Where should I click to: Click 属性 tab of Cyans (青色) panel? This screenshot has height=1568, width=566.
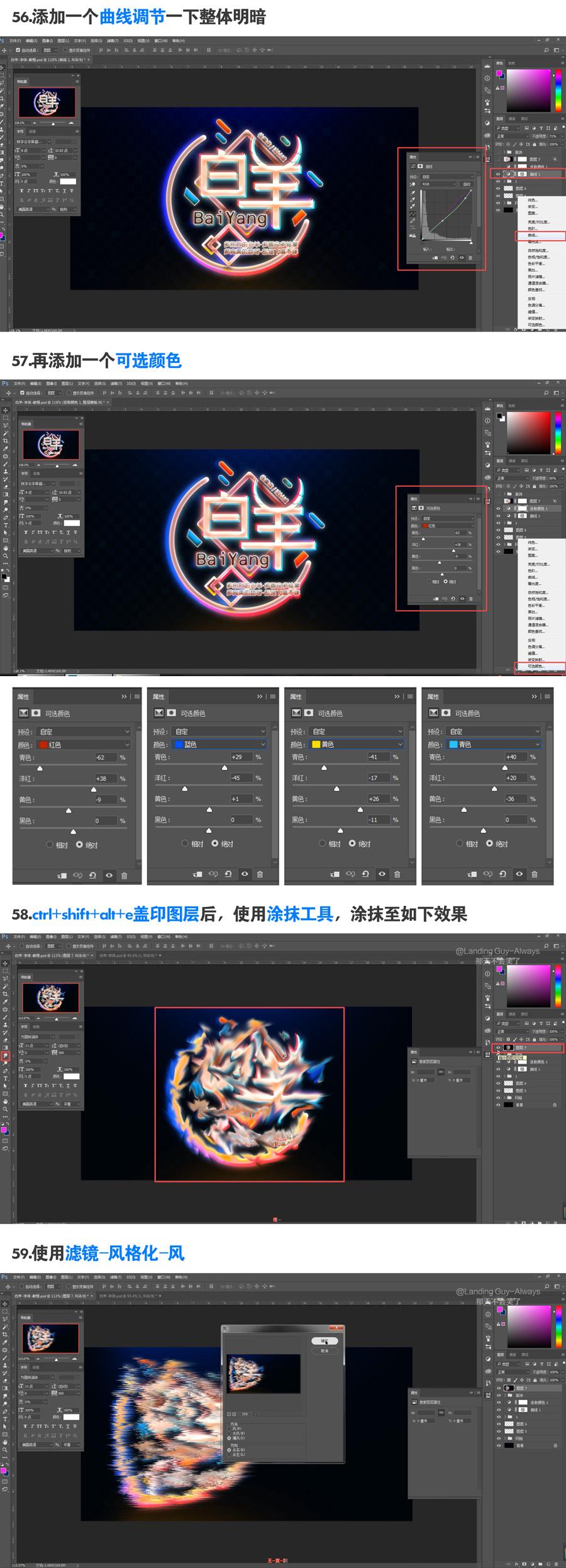point(433,696)
